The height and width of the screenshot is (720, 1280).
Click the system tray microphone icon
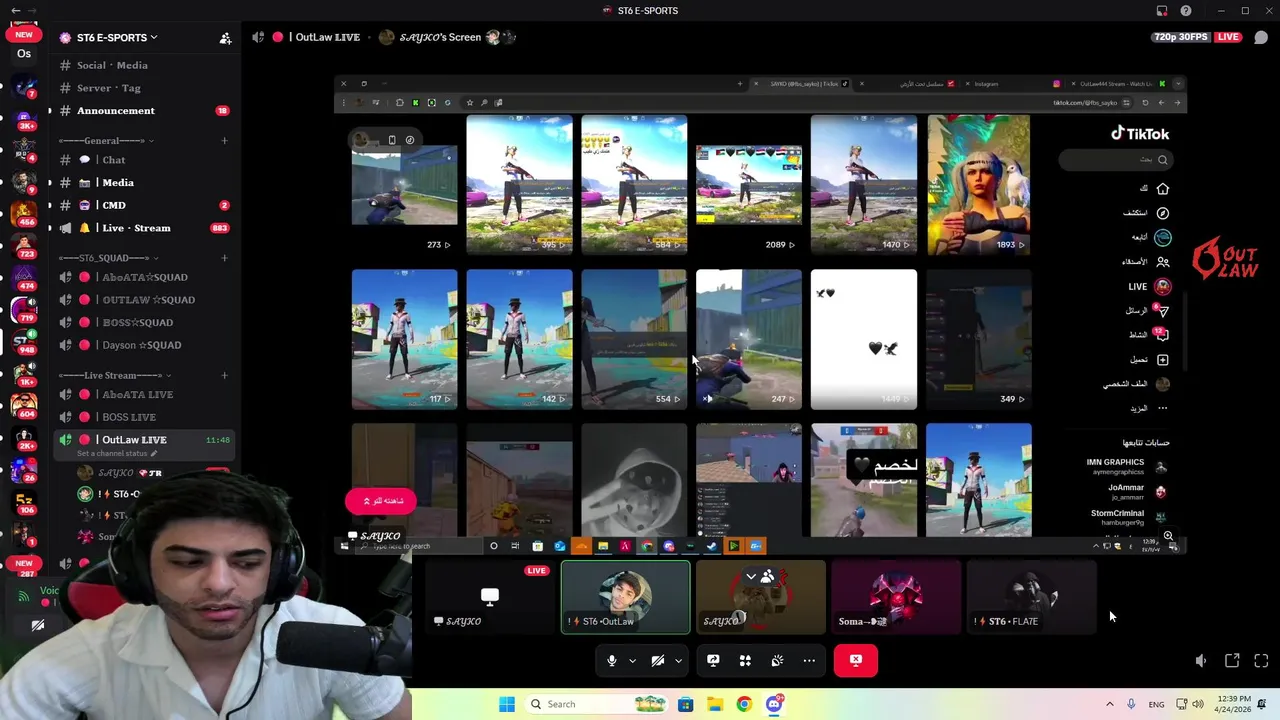(1131, 704)
